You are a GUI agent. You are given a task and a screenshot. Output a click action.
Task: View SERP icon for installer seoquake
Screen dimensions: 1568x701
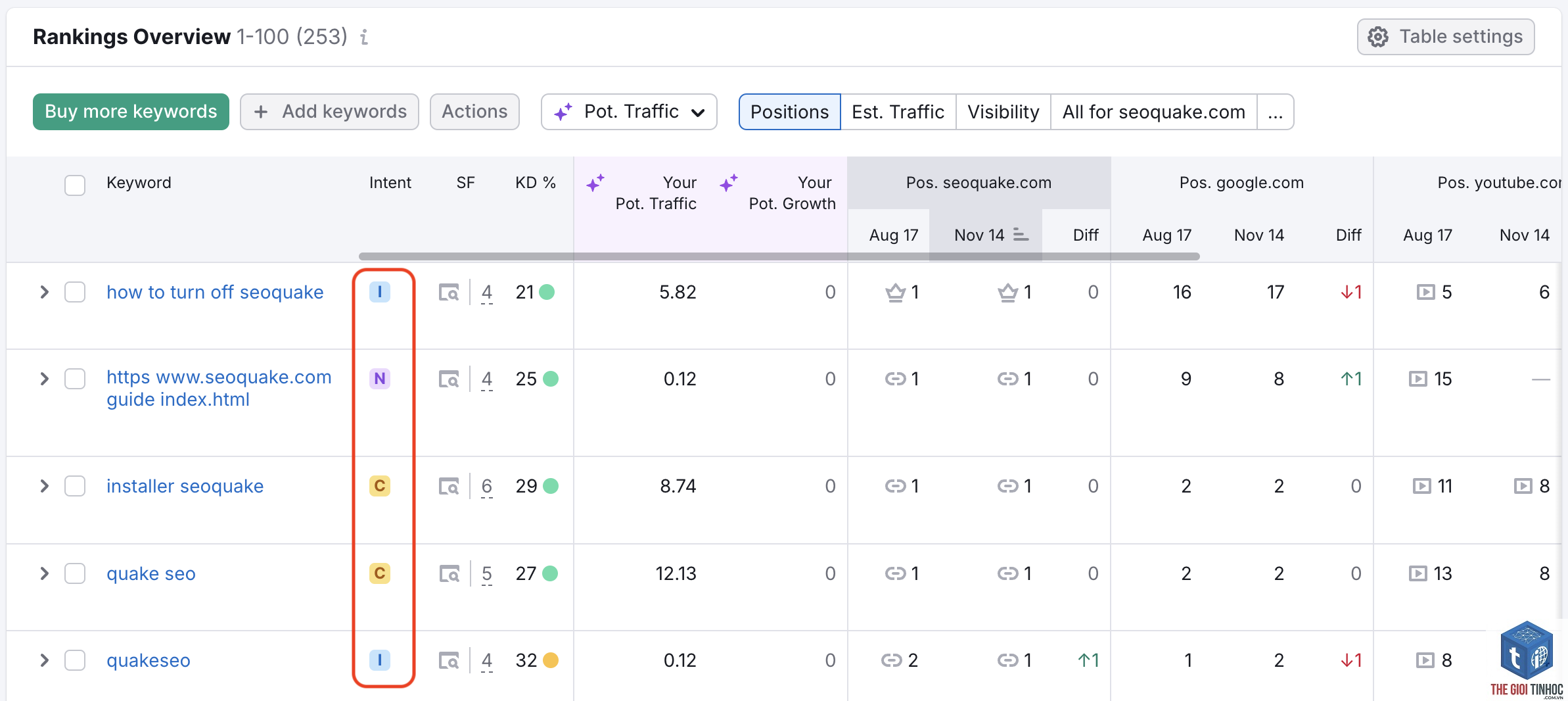449,486
